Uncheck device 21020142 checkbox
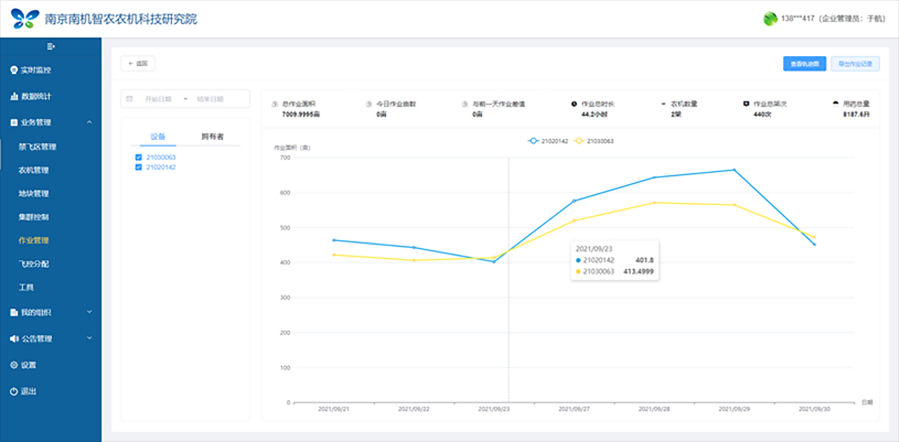The image size is (899, 442). (x=138, y=167)
